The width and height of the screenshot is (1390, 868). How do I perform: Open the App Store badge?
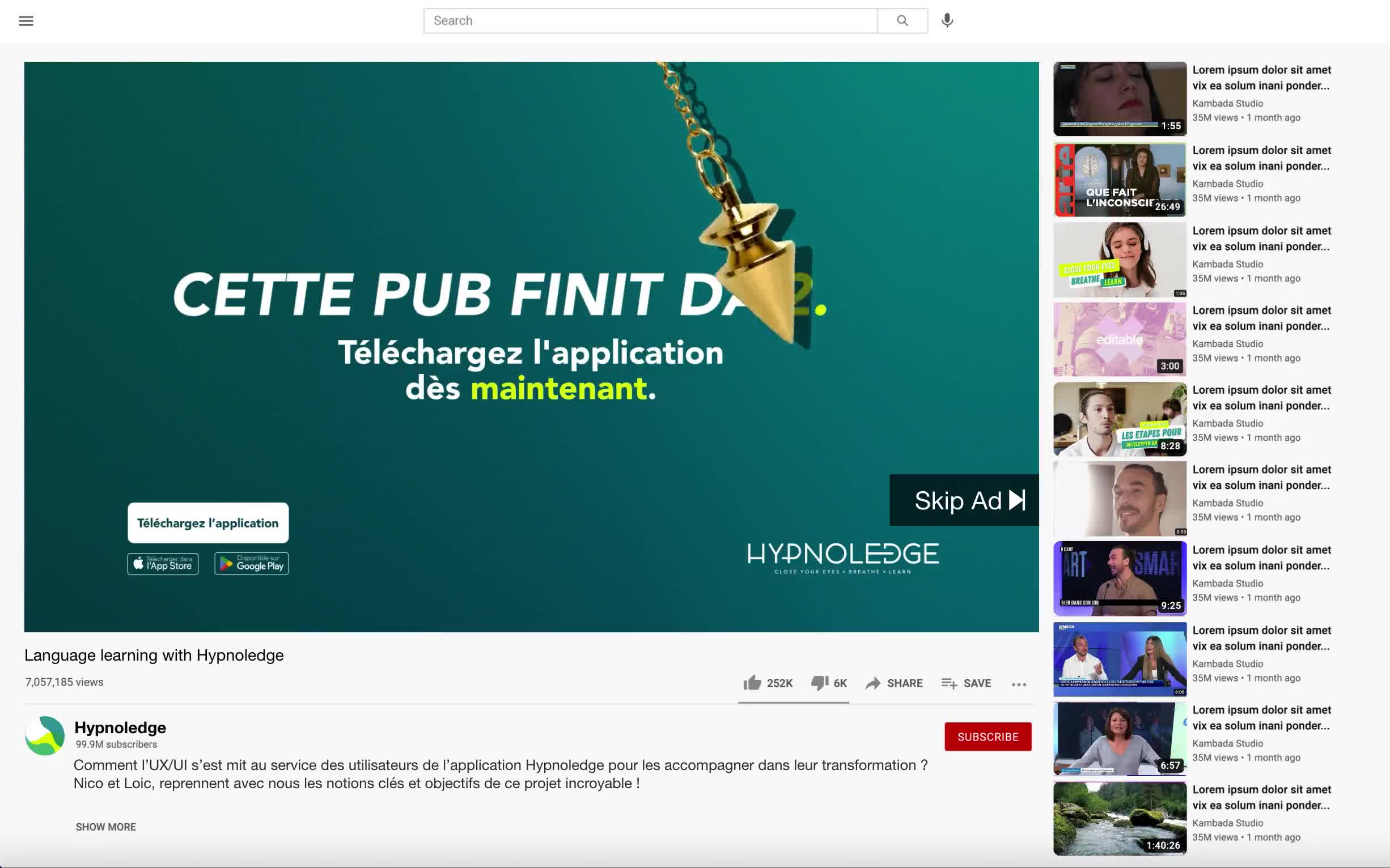click(163, 564)
